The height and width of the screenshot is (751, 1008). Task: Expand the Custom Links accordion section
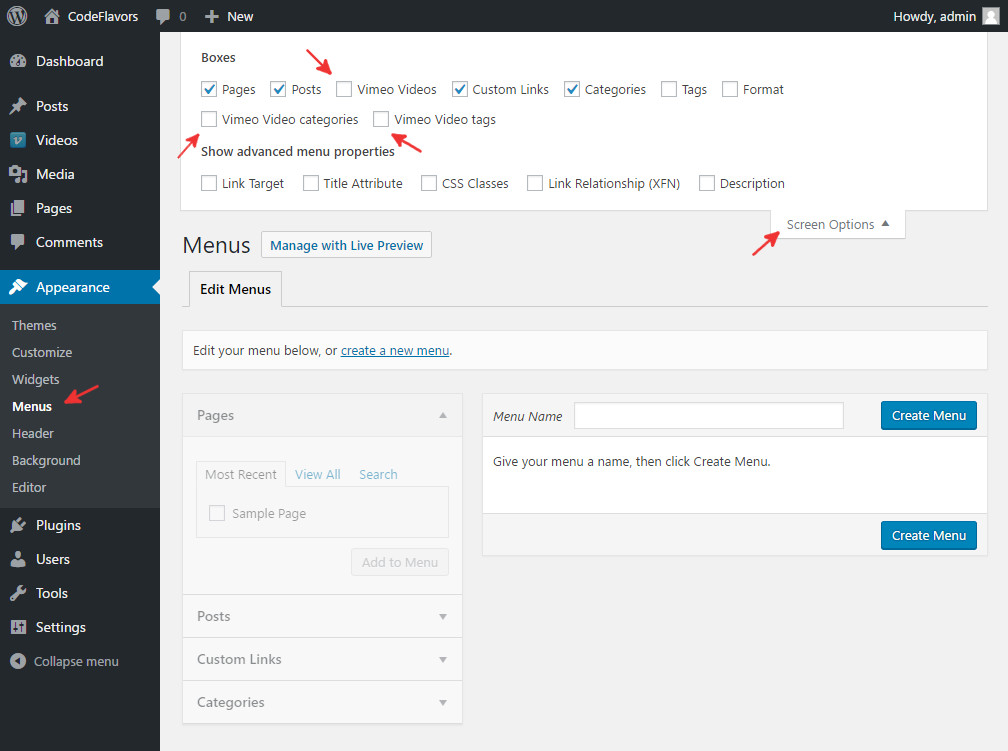point(322,659)
